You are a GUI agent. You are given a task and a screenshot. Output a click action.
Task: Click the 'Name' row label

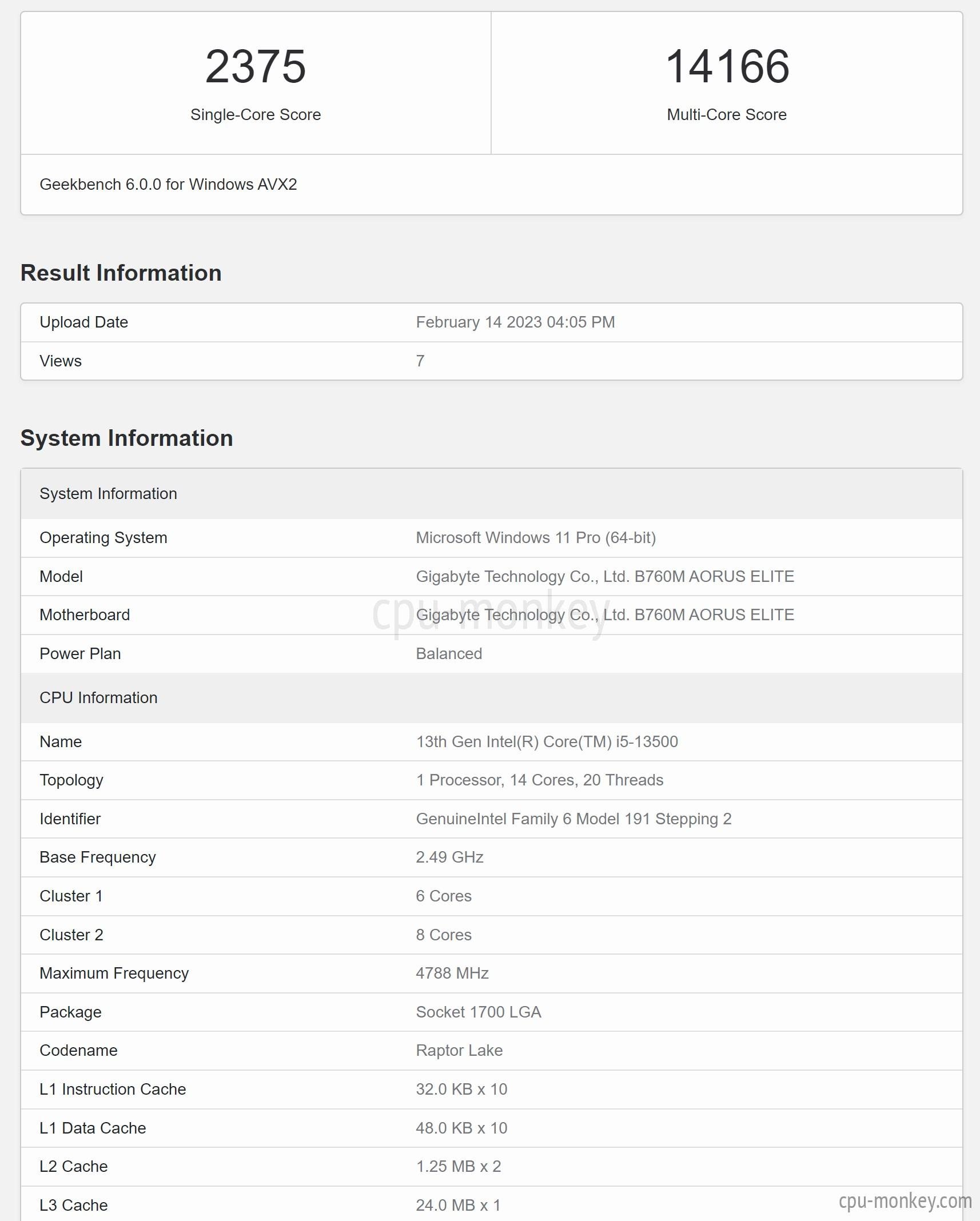[x=61, y=741]
